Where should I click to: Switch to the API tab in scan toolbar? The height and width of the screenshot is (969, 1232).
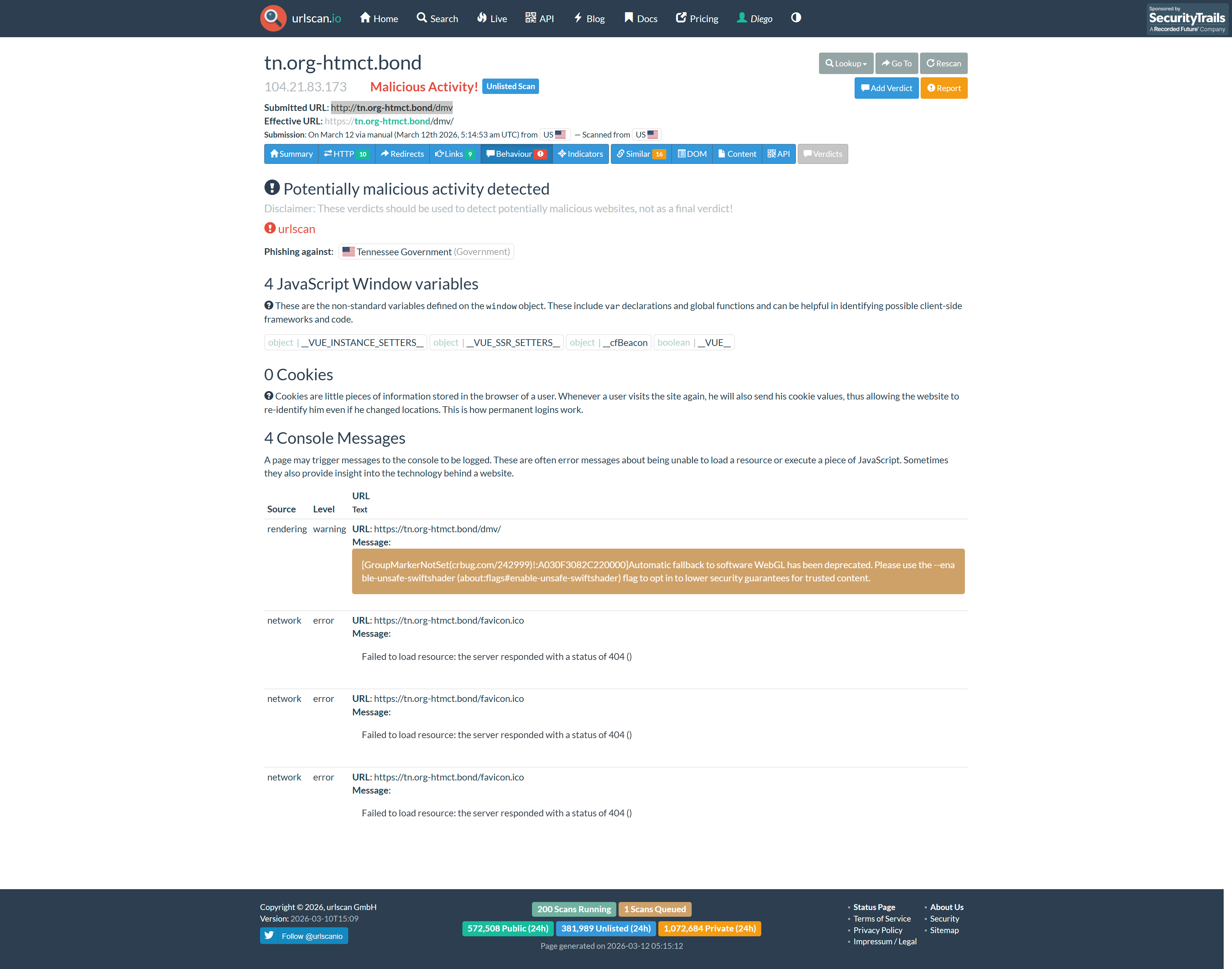tap(779, 154)
